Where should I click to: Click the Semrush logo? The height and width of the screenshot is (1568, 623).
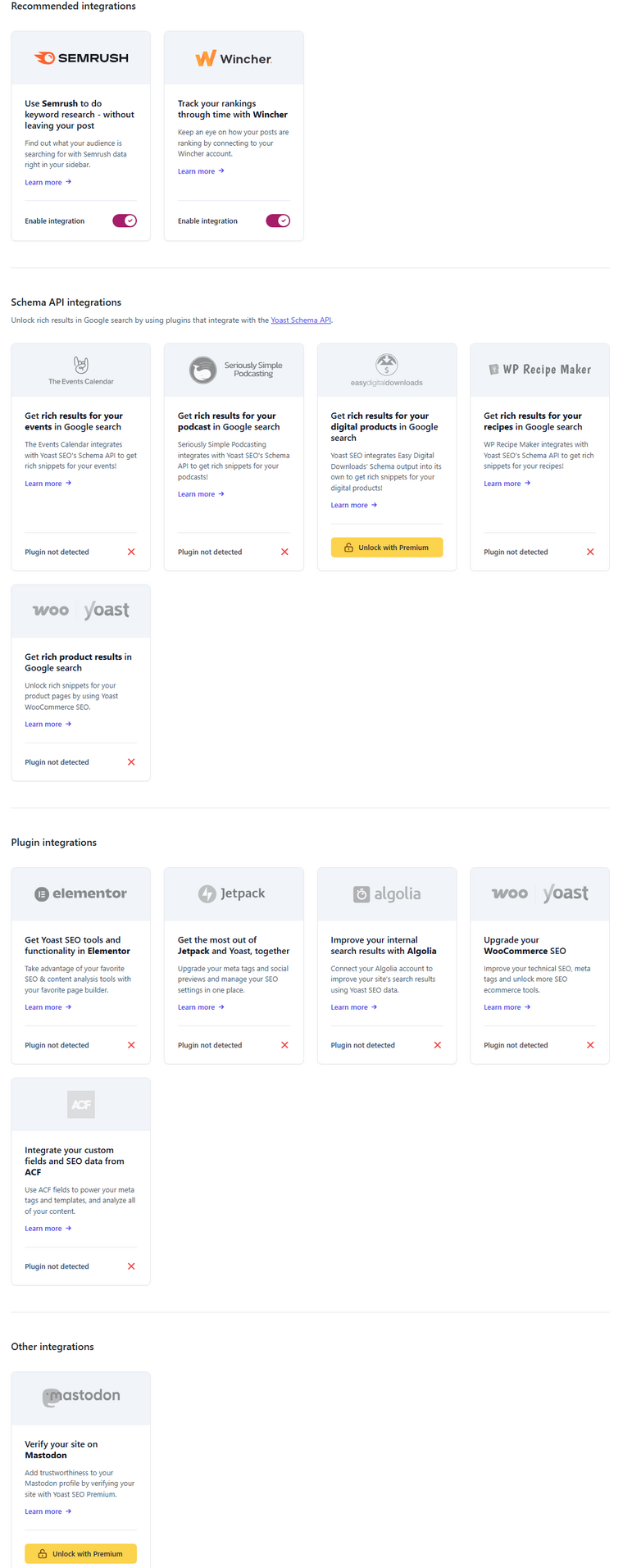coord(81,58)
